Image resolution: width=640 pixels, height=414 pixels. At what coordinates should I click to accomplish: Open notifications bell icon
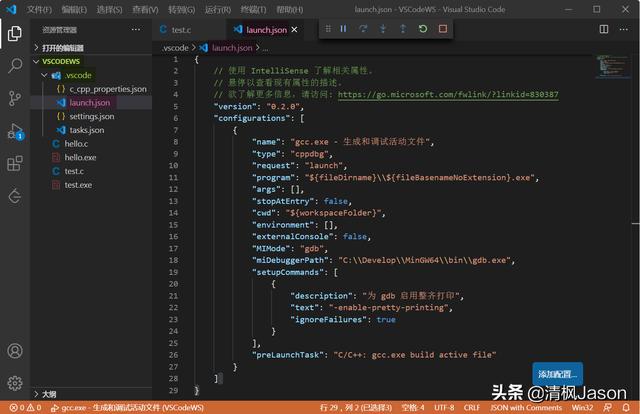[626, 407]
